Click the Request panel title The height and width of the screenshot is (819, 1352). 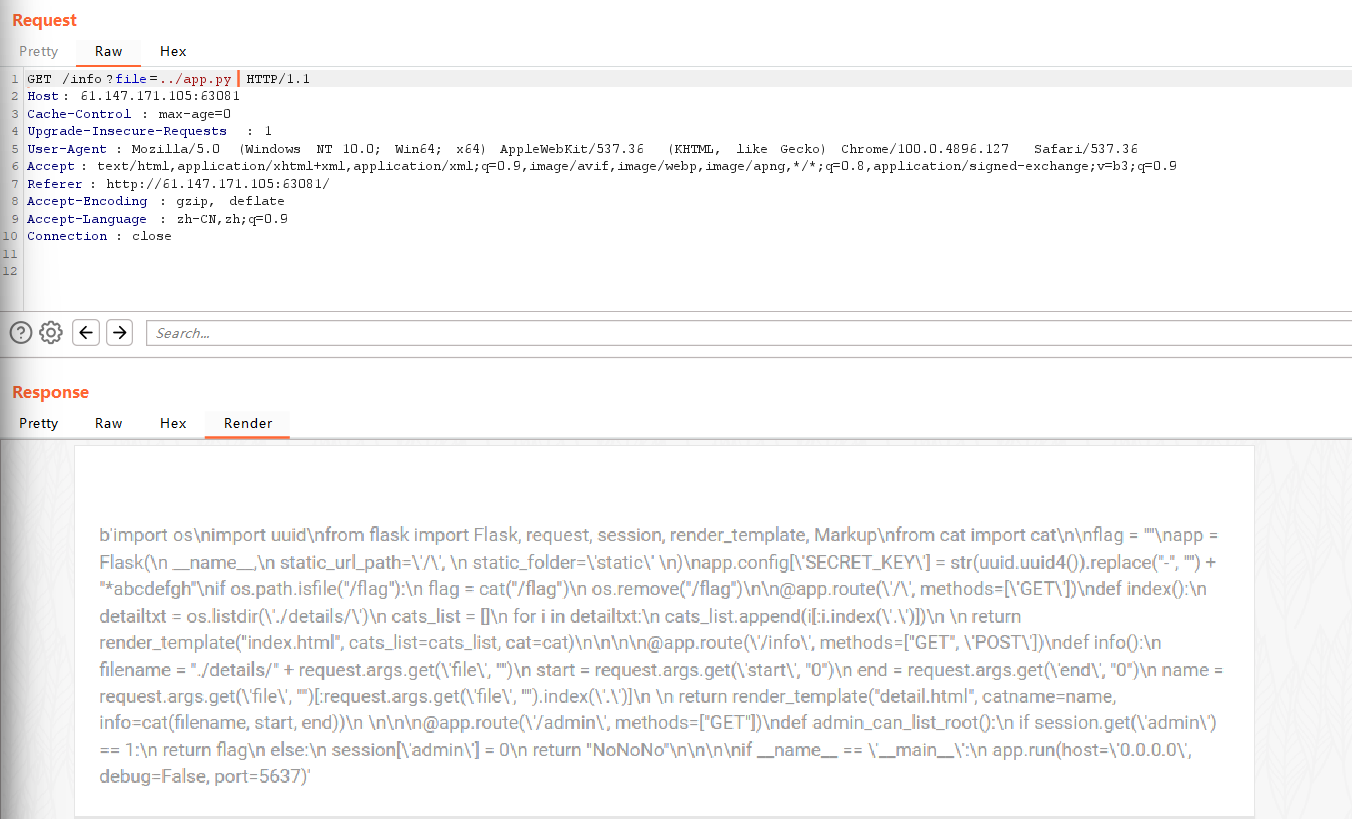pyautogui.click(x=44, y=20)
